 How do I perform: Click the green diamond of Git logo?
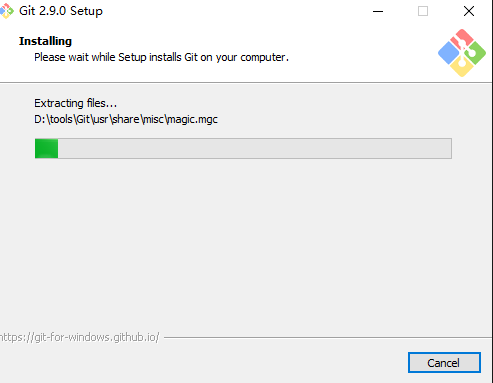476,53
